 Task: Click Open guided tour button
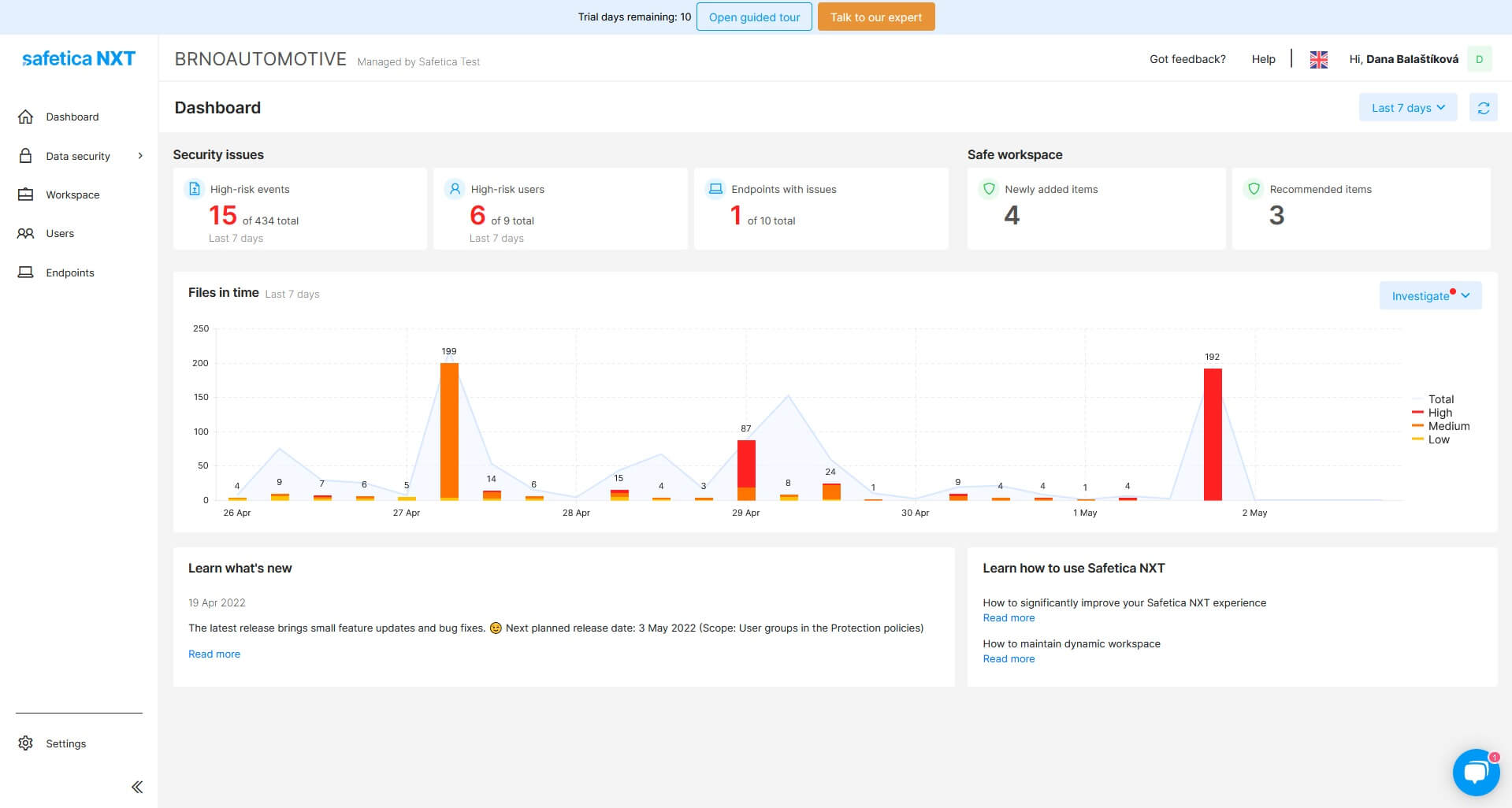pyautogui.click(x=754, y=17)
